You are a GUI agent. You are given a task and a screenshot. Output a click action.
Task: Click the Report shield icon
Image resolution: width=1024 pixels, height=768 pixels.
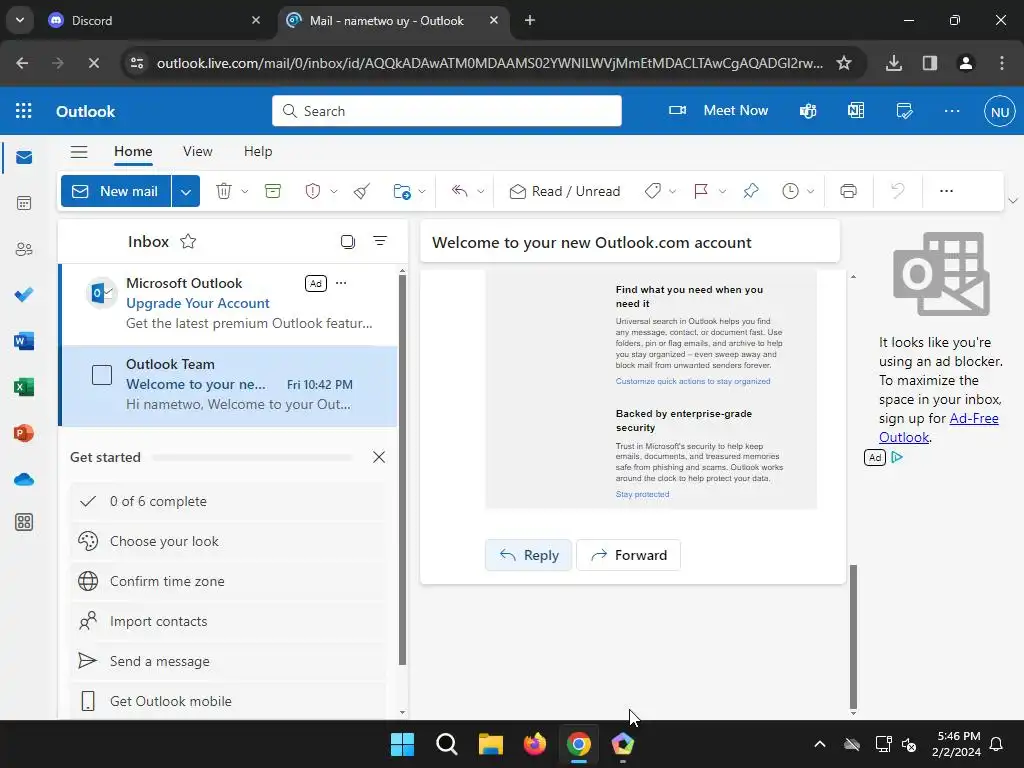pos(313,191)
